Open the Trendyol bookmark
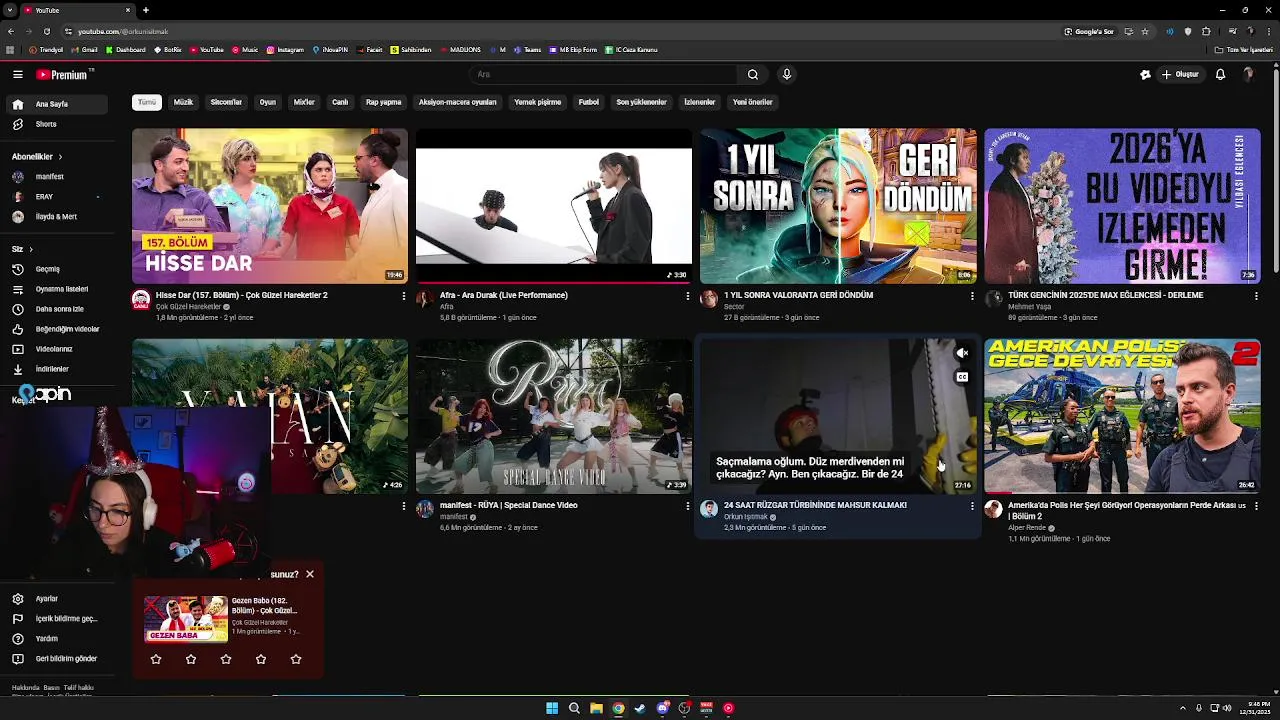Image resolution: width=1280 pixels, height=720 pixels. (46, 50)
